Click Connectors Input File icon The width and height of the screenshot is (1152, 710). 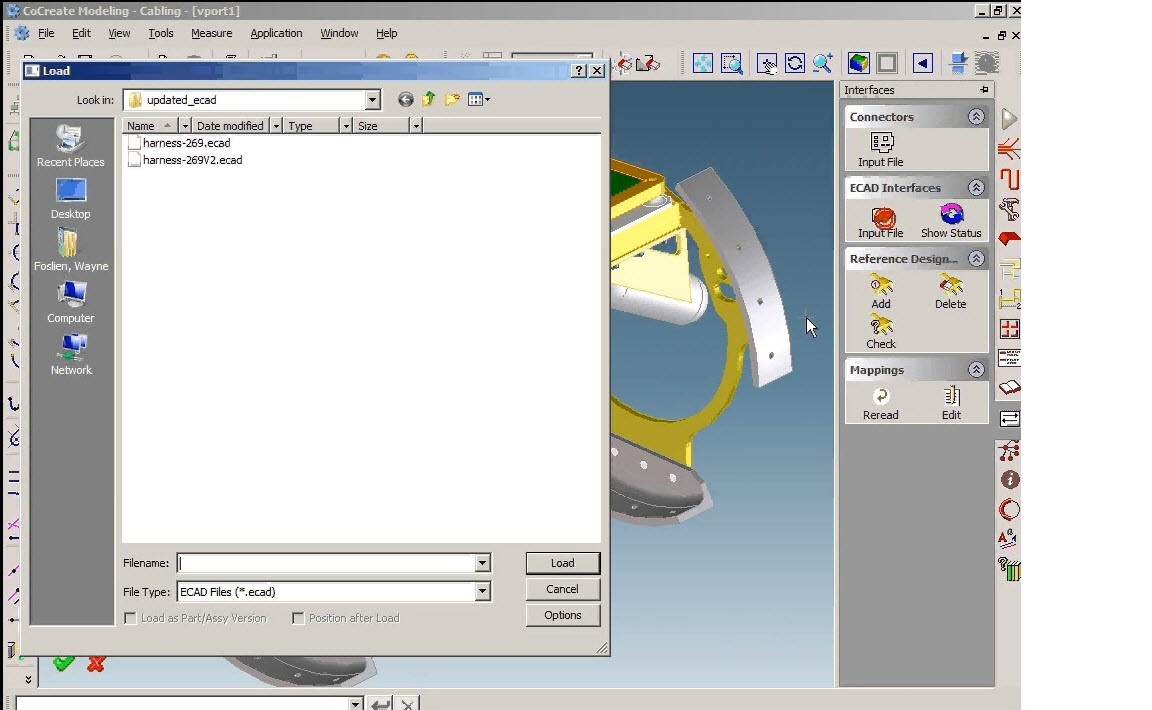pyautogui.click(x=881, y=142)
